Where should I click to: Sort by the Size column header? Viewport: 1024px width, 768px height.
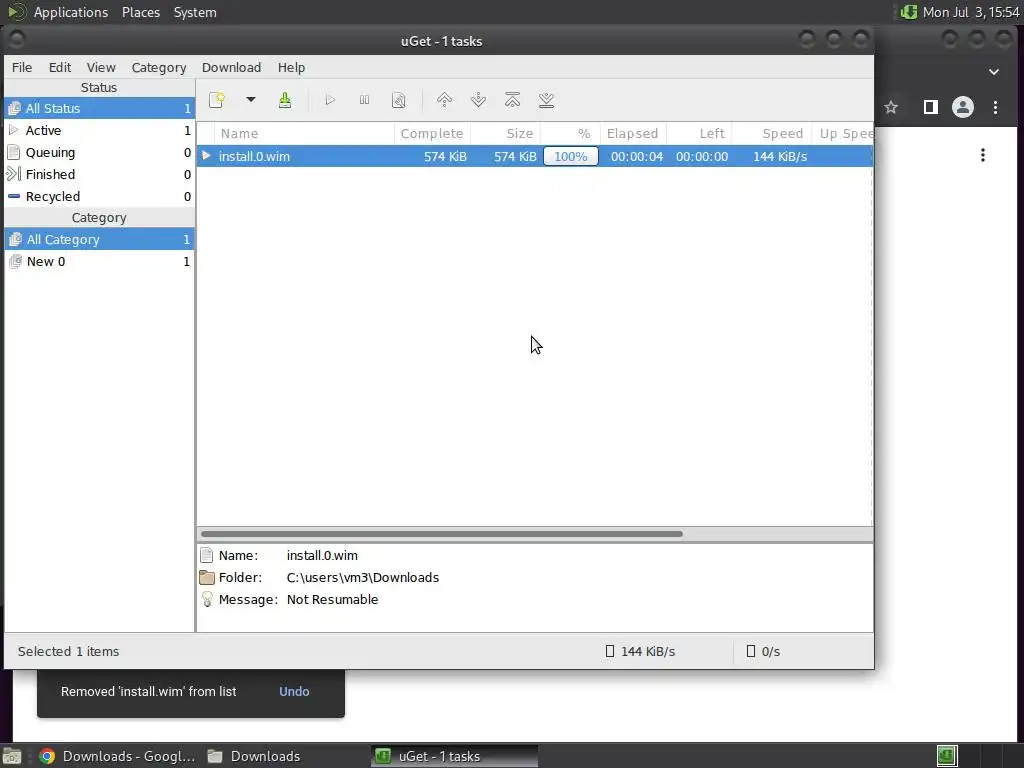[505, 133]
